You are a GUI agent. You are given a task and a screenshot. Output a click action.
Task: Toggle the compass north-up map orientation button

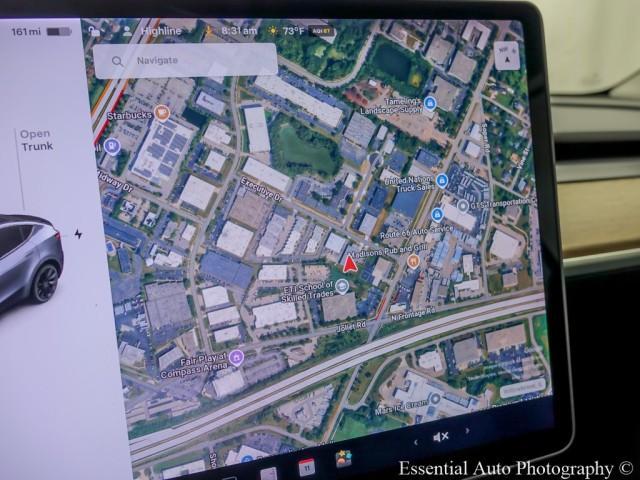[507, 55]
